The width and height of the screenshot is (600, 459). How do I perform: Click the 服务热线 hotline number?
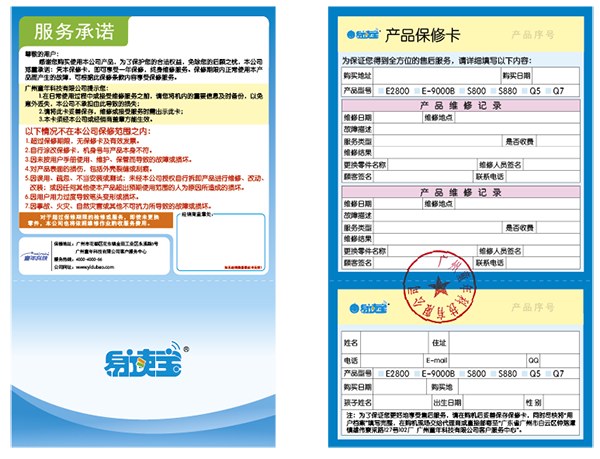(89, 259)
